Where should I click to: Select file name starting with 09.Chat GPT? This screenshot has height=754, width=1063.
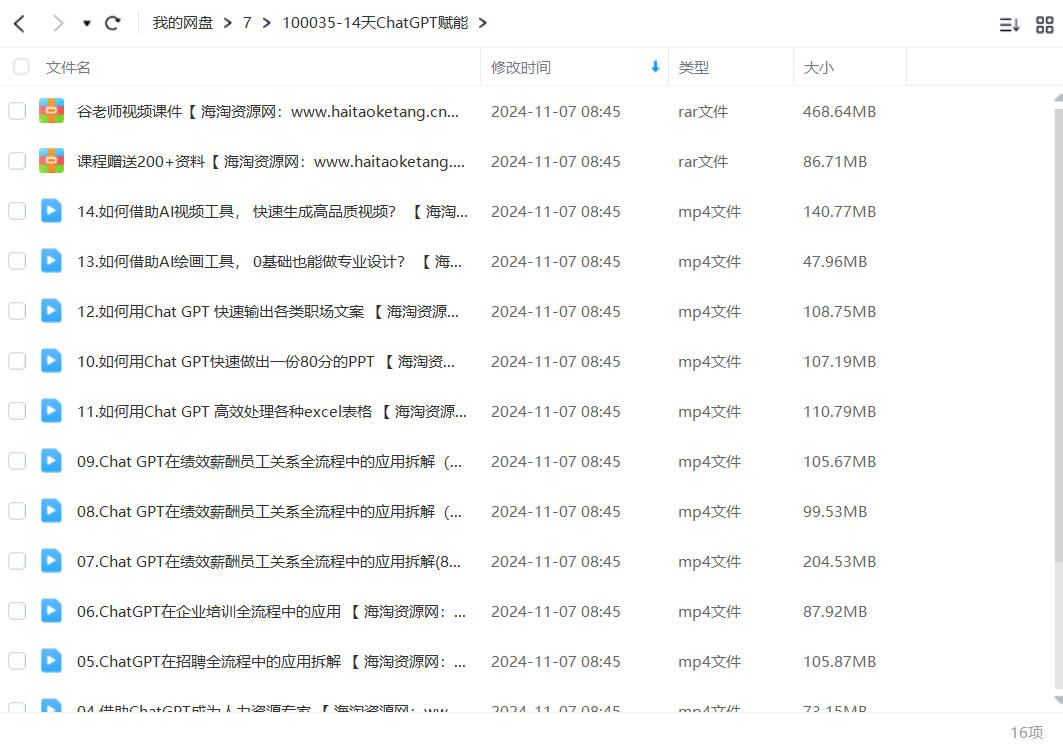269,462
